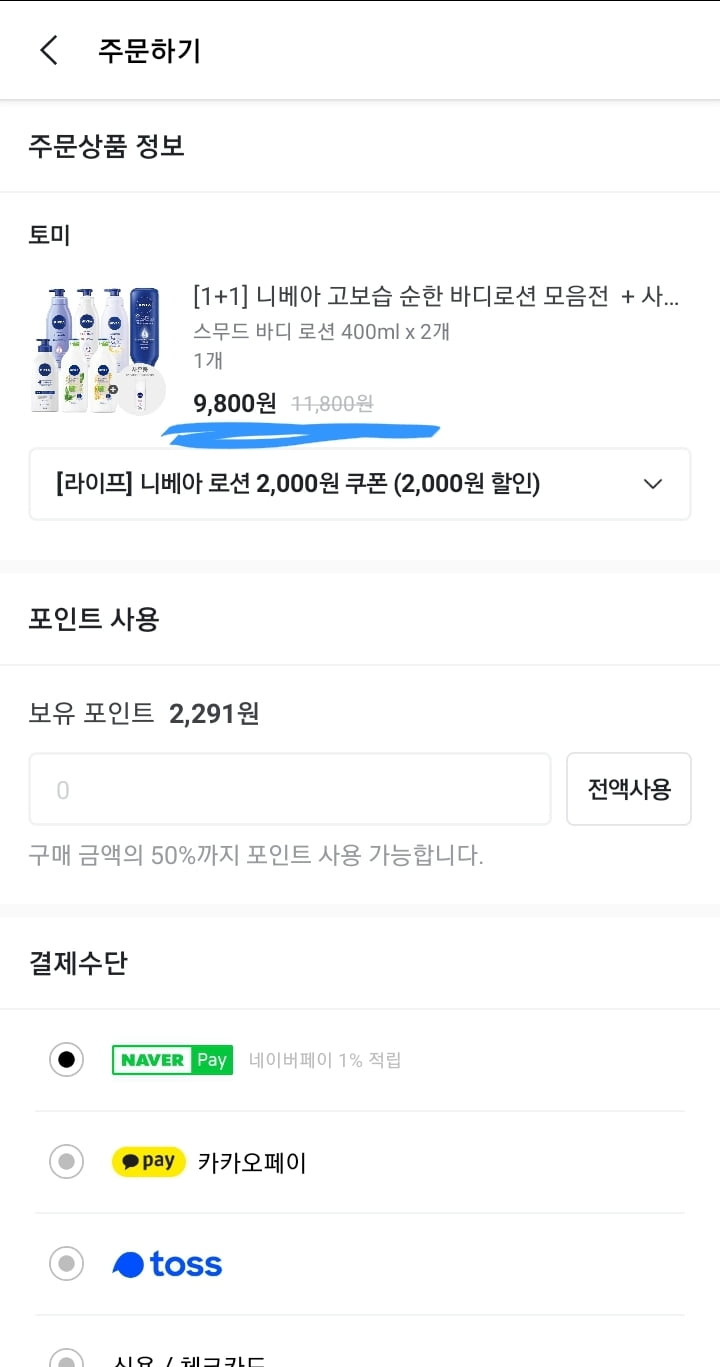Choose the toss payment radio button
The width and height of the screenshot is (720, 1367).
tap(67, 1264)
